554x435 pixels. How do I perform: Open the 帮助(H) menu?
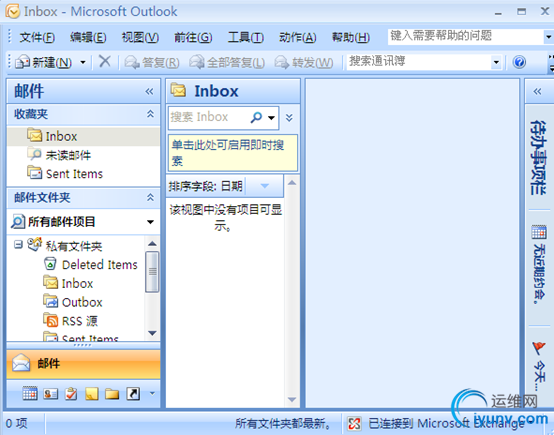(350, 37)
